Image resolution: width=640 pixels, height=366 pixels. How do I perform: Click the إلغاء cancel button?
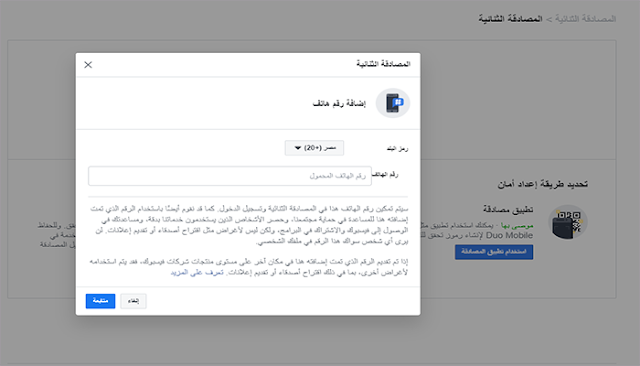click(133, 301)
